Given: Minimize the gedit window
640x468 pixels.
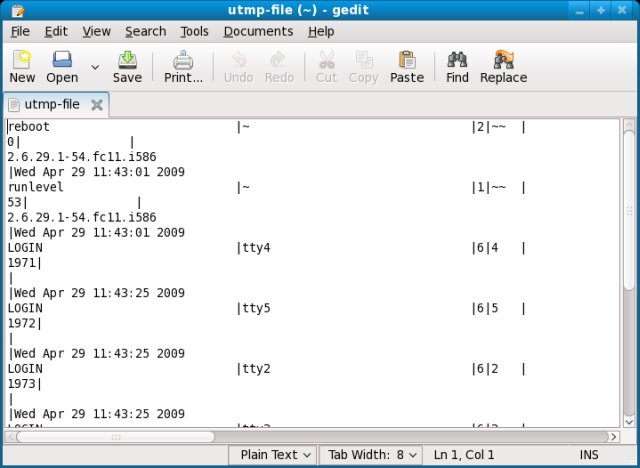Looking at the screenshot, I should click(579, 10).
